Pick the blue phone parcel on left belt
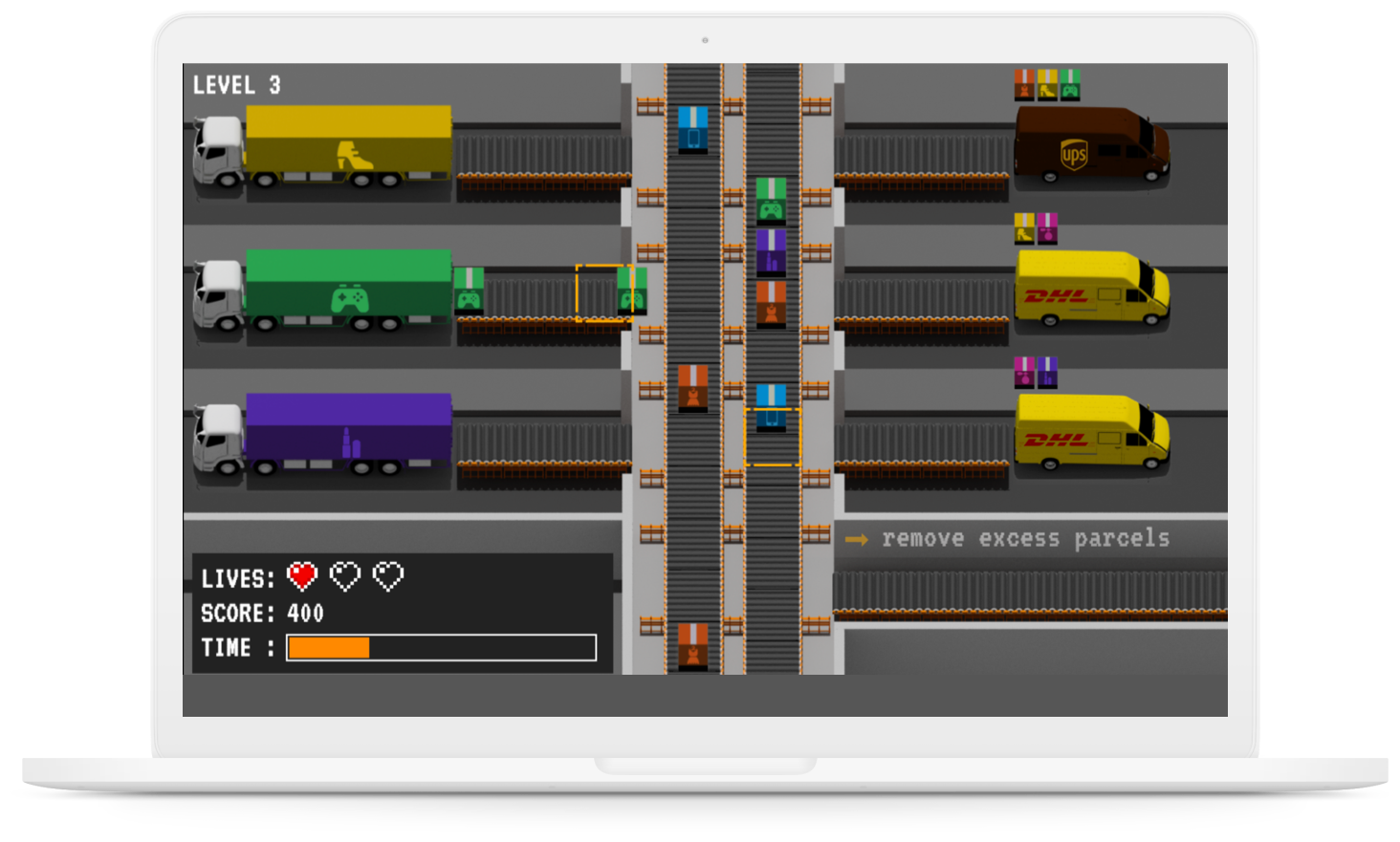This screenshot has height=842, width=1400. click(x=692, y=130)
